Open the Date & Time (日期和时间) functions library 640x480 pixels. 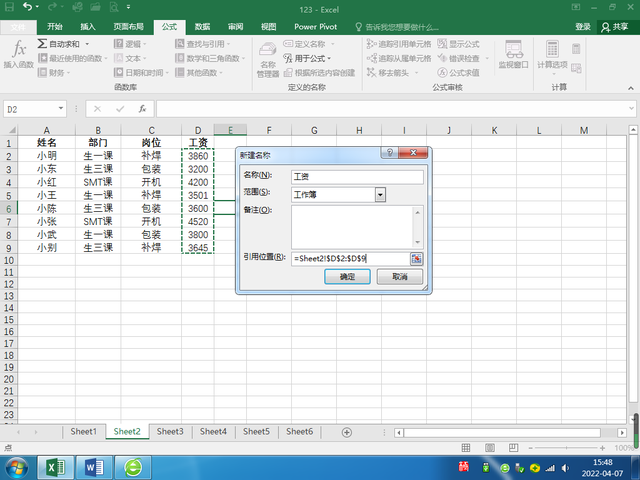click(x=141, y=73)
